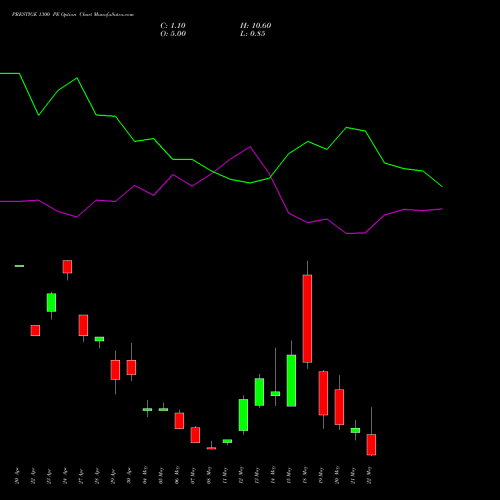The height and width of the screenshot is (500, 500).
Task: Click the red 20 May candlestick
Action: click(339, 407)
